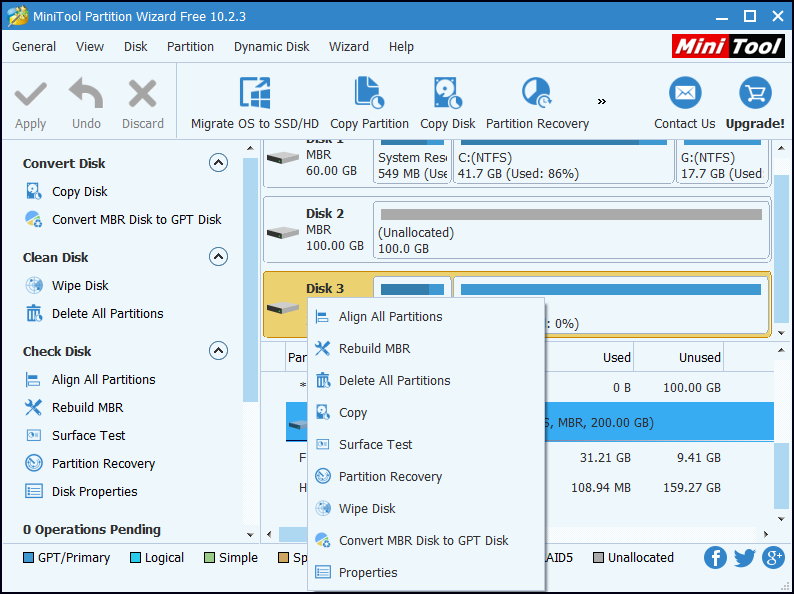This screenshot has width=794, height=594.
Task: Click Delete All Partitions in the sidebar
Action: 94,313
